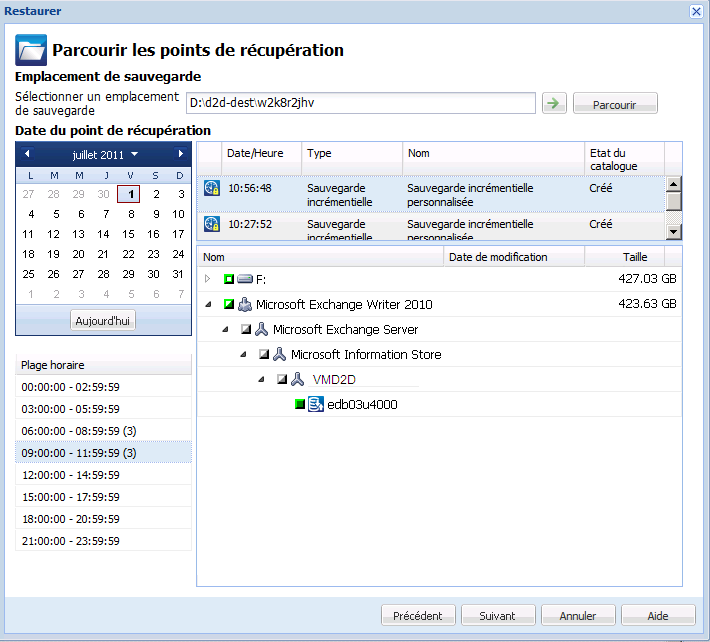The width and height of the screenshot is (710, 642).
Task: Check the F: drive checkbox
Action: (229, 279)
